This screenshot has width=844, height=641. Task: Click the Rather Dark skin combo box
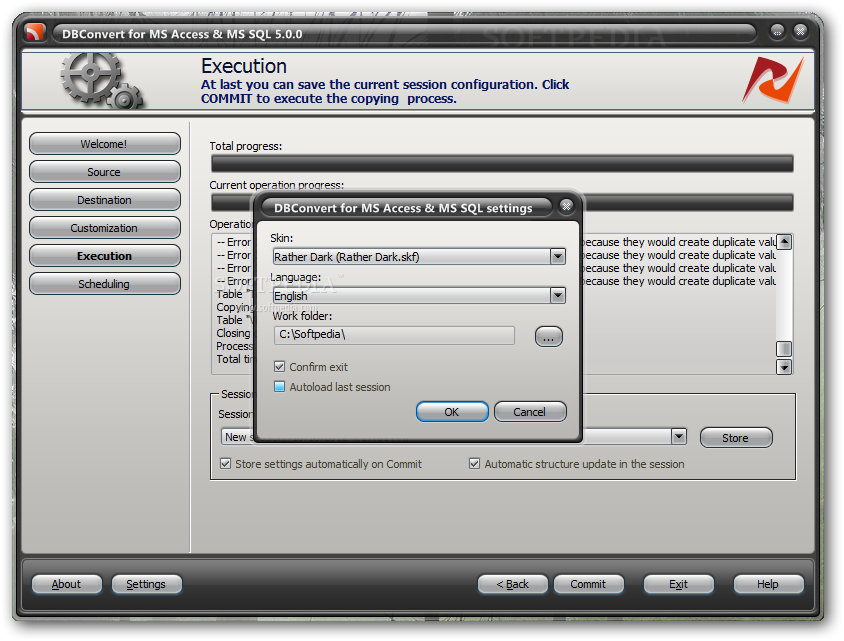pyautogui.click(x=419, y=257)
